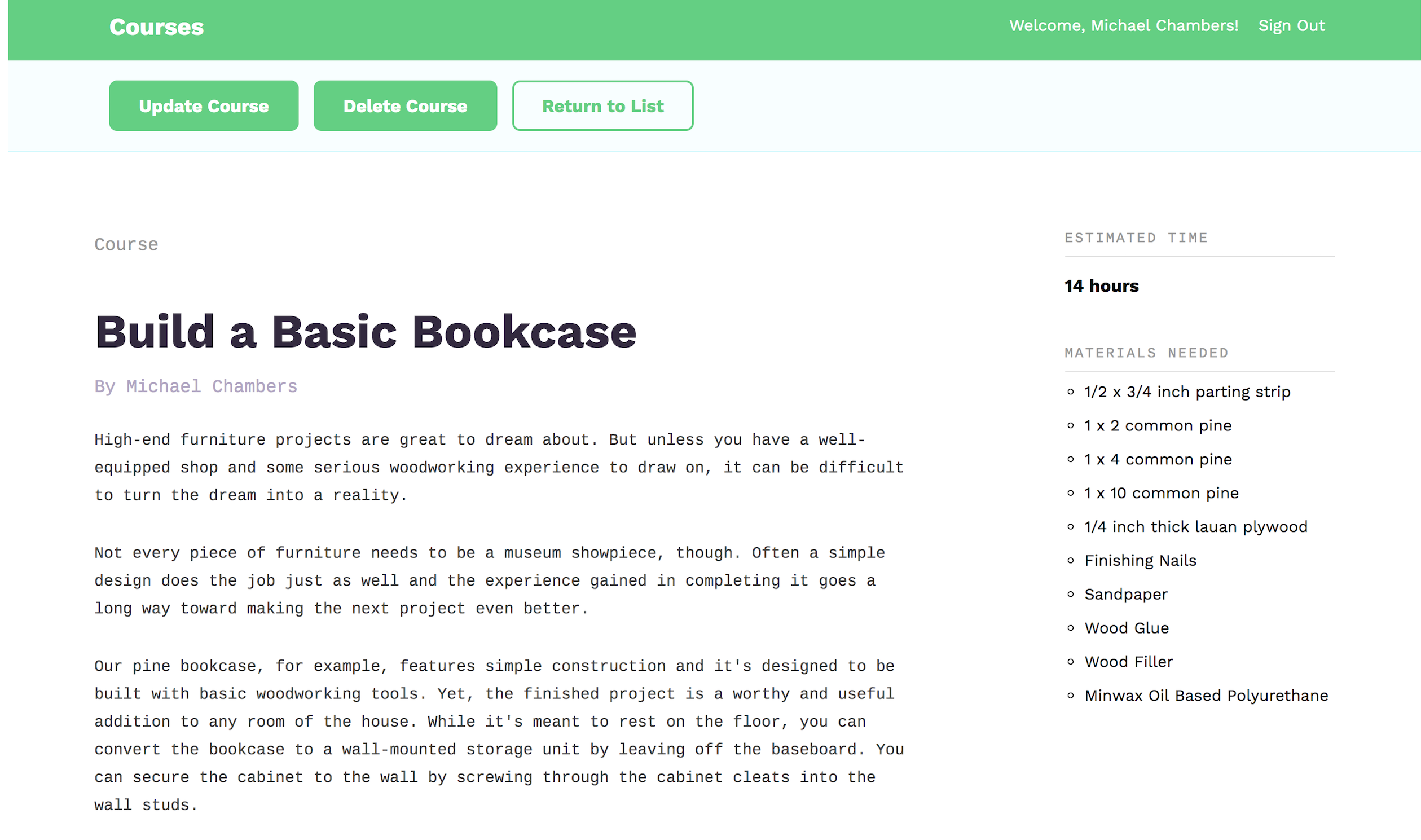
Task: Select the Wood Glue list item
Action: pyautogui.click(x=1126, y=628)
